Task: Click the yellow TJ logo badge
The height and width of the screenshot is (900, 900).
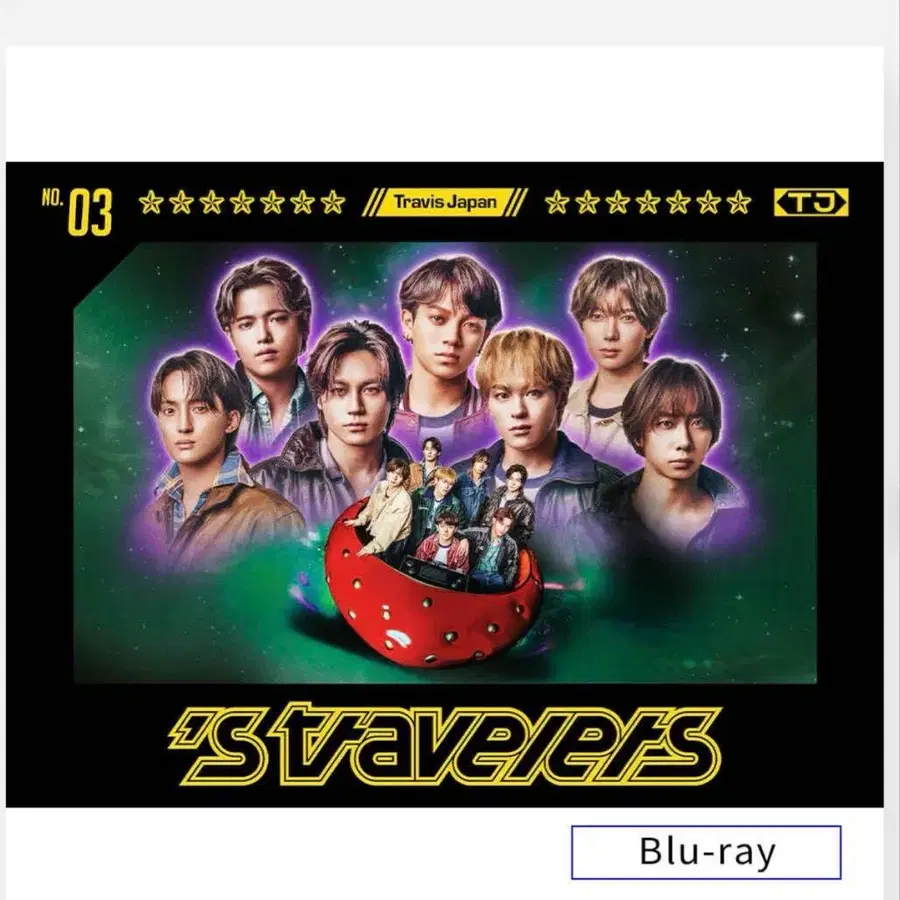Action: (811, 202)
